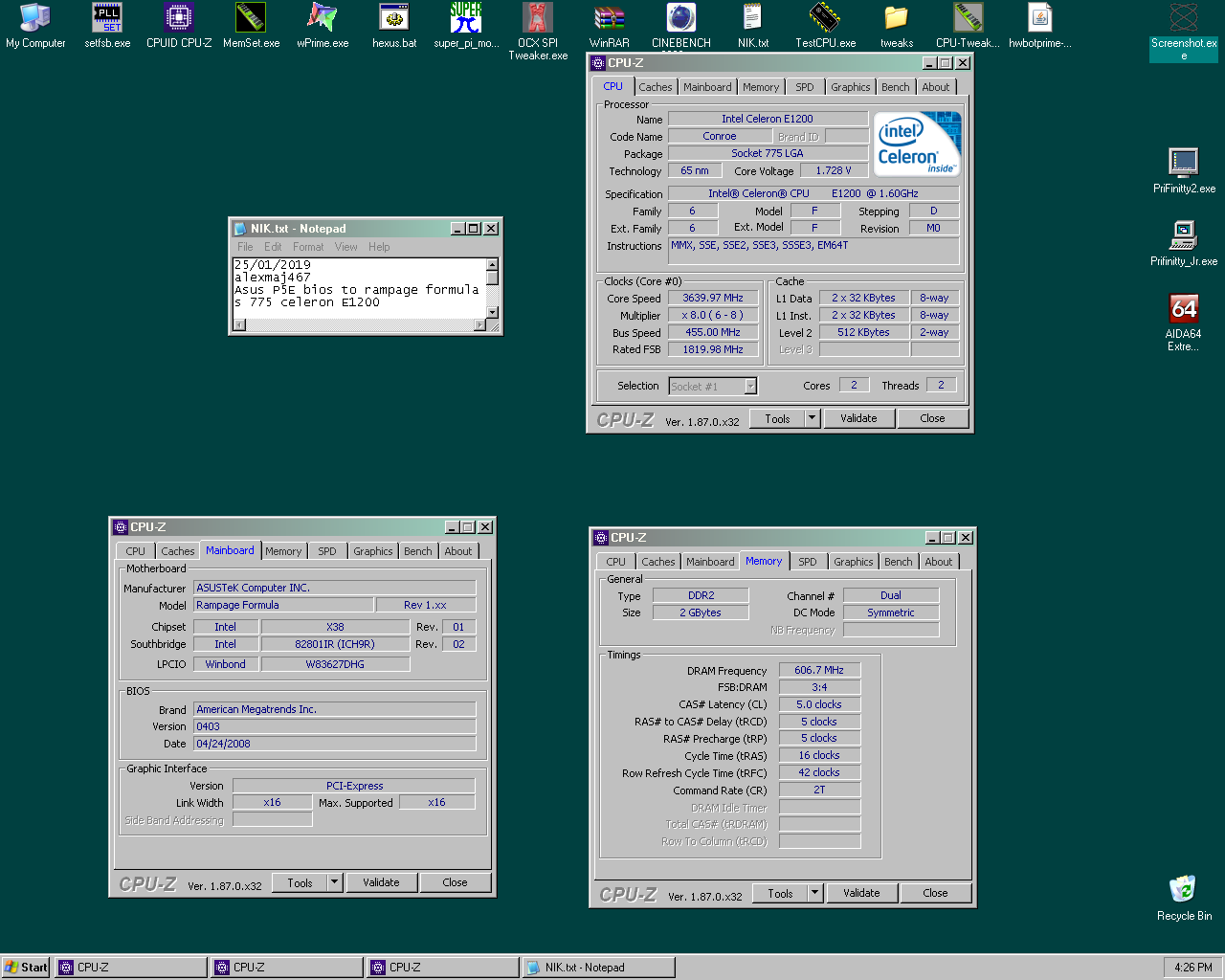1225x980 pixels.
Task: Expand Tools dropdown arrow in CPU tab window
Action: (x=813, y=418)
